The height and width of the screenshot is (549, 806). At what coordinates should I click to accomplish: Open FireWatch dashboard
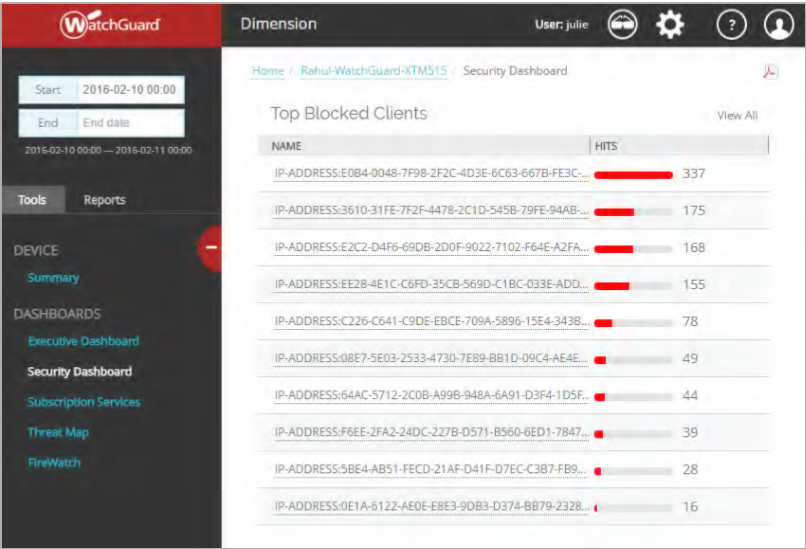(54, 463)
